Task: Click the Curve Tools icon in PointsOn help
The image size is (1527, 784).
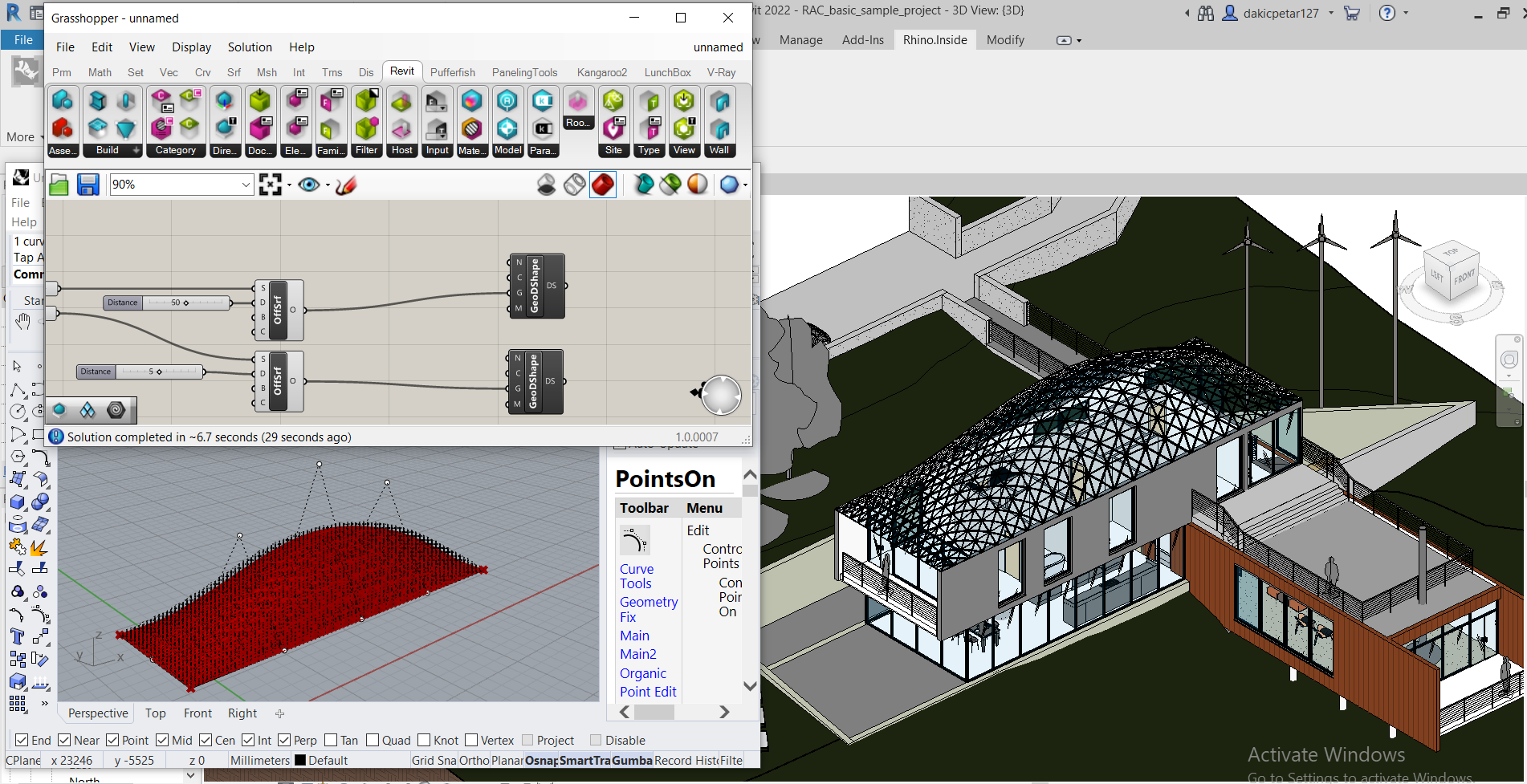Action: tap(634, 541)
